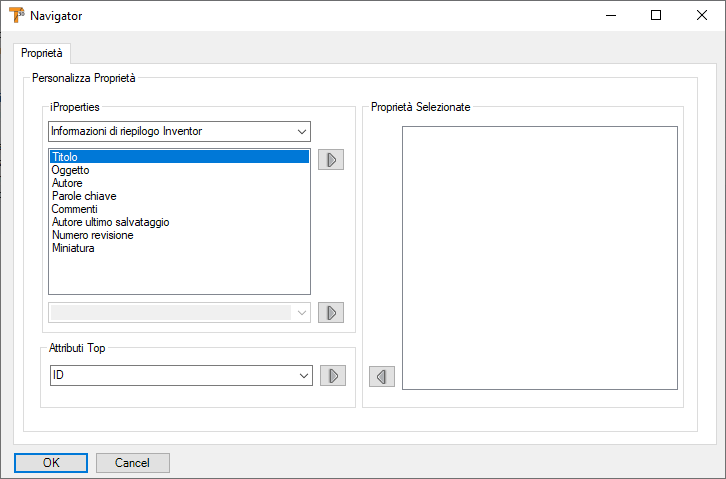The height and width of the screenshot is (479, 726).
Task: Click the Navigator app icon in title bar
Action: 17,15
